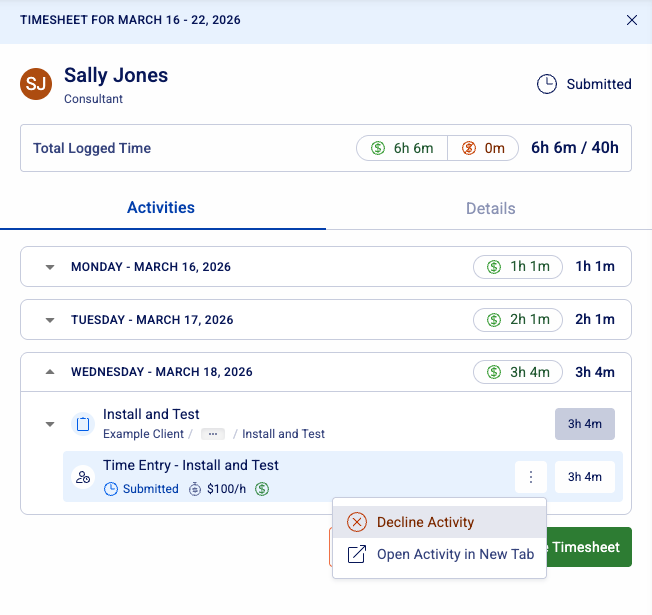The height and width of the screenshot is (615, 652).
Task: Click the time entry user-clock icon
Action: (x=83, y=477)
